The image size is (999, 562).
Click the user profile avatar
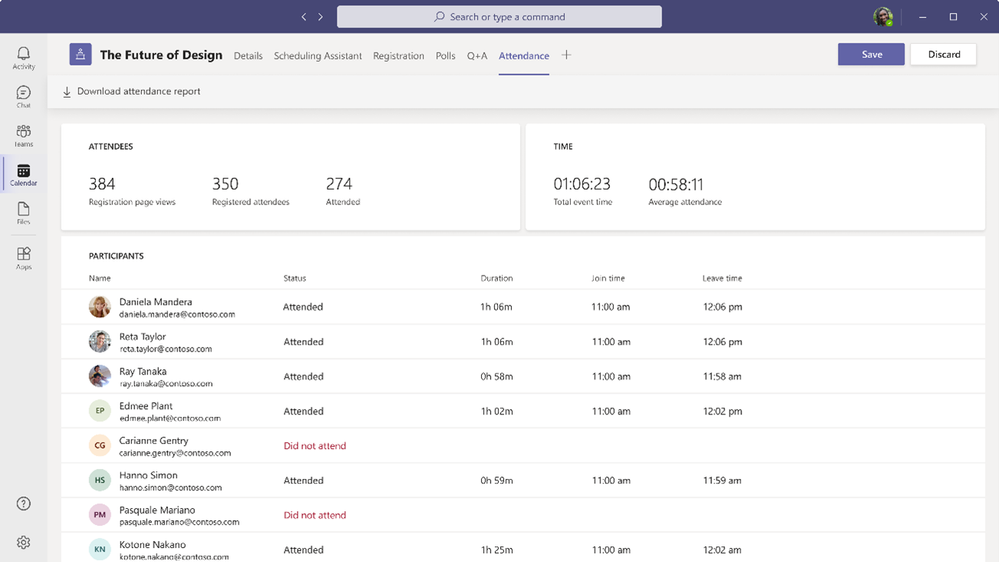pyautogui.click(x=883, y=17)
